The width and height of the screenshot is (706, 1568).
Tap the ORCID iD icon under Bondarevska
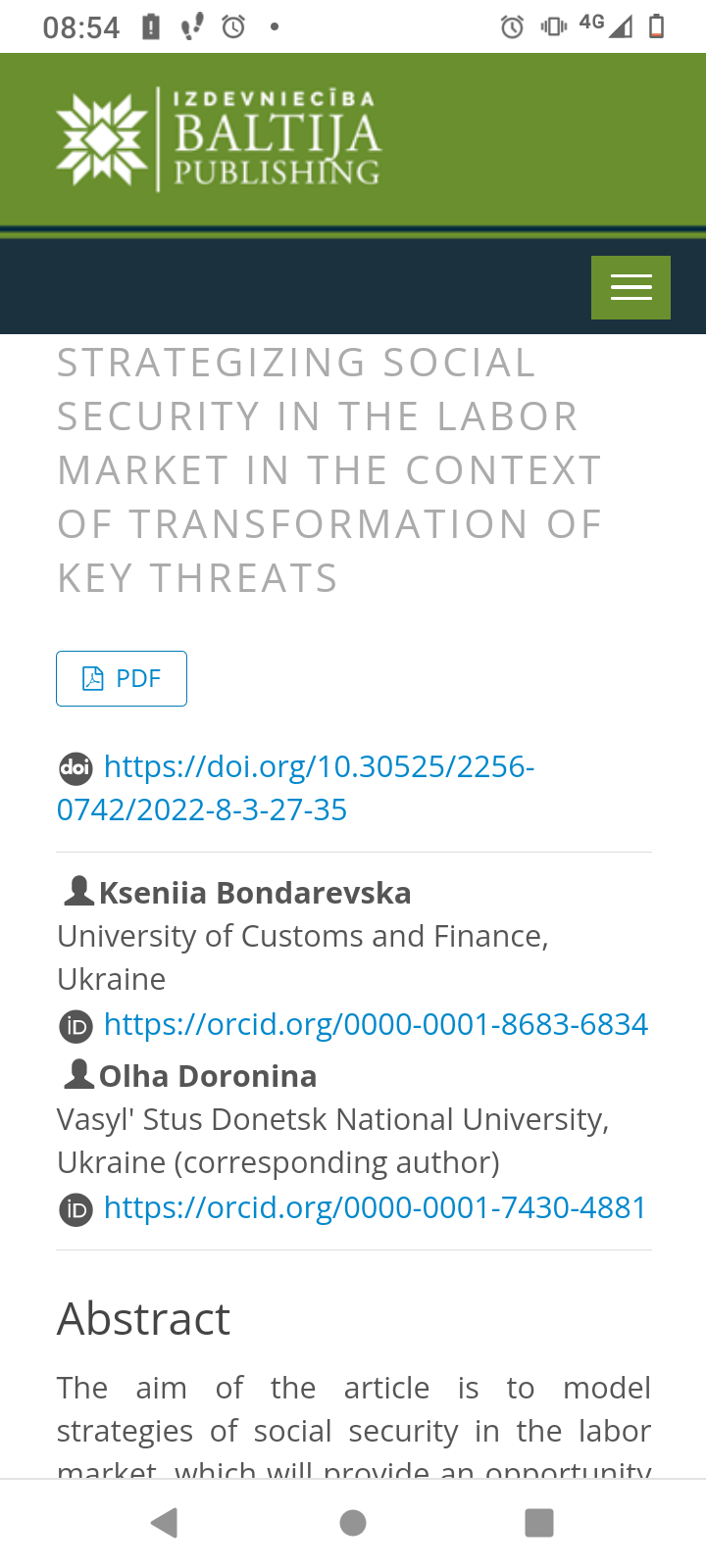point(76,1026)
